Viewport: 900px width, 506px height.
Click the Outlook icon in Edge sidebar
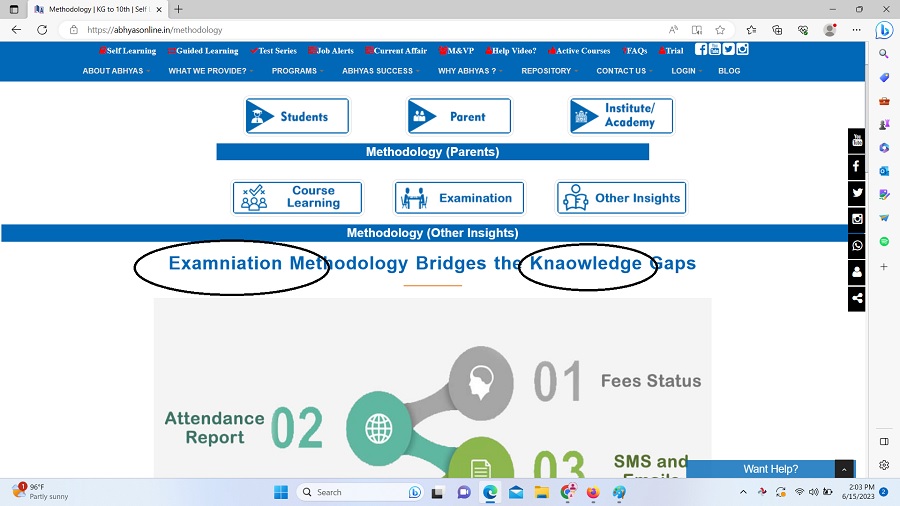[x=884, y=171]
